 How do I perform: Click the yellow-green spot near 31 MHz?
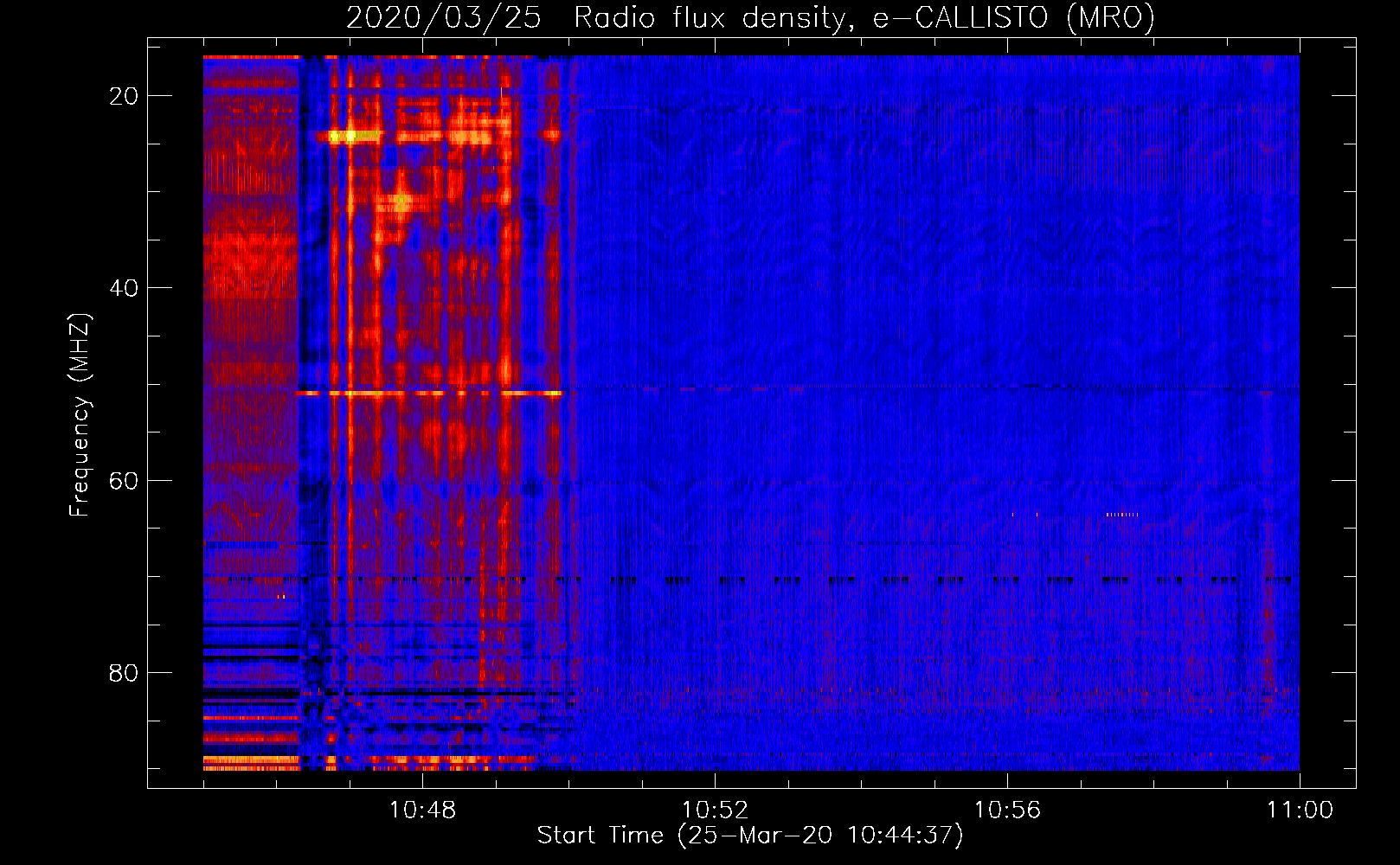[401, 202]
